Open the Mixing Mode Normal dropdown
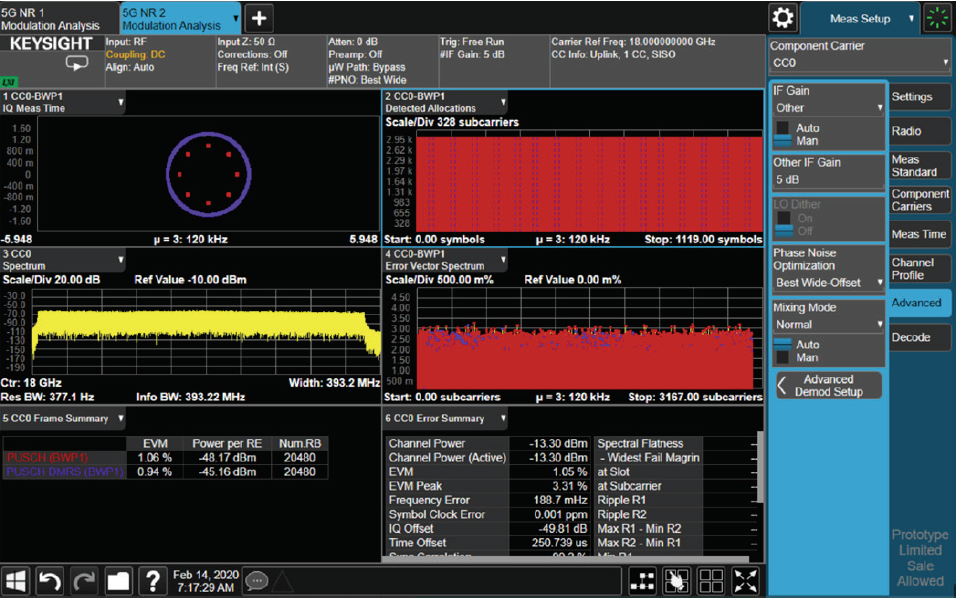The height and width of the screenshot is (599, 958). point(829,325)
